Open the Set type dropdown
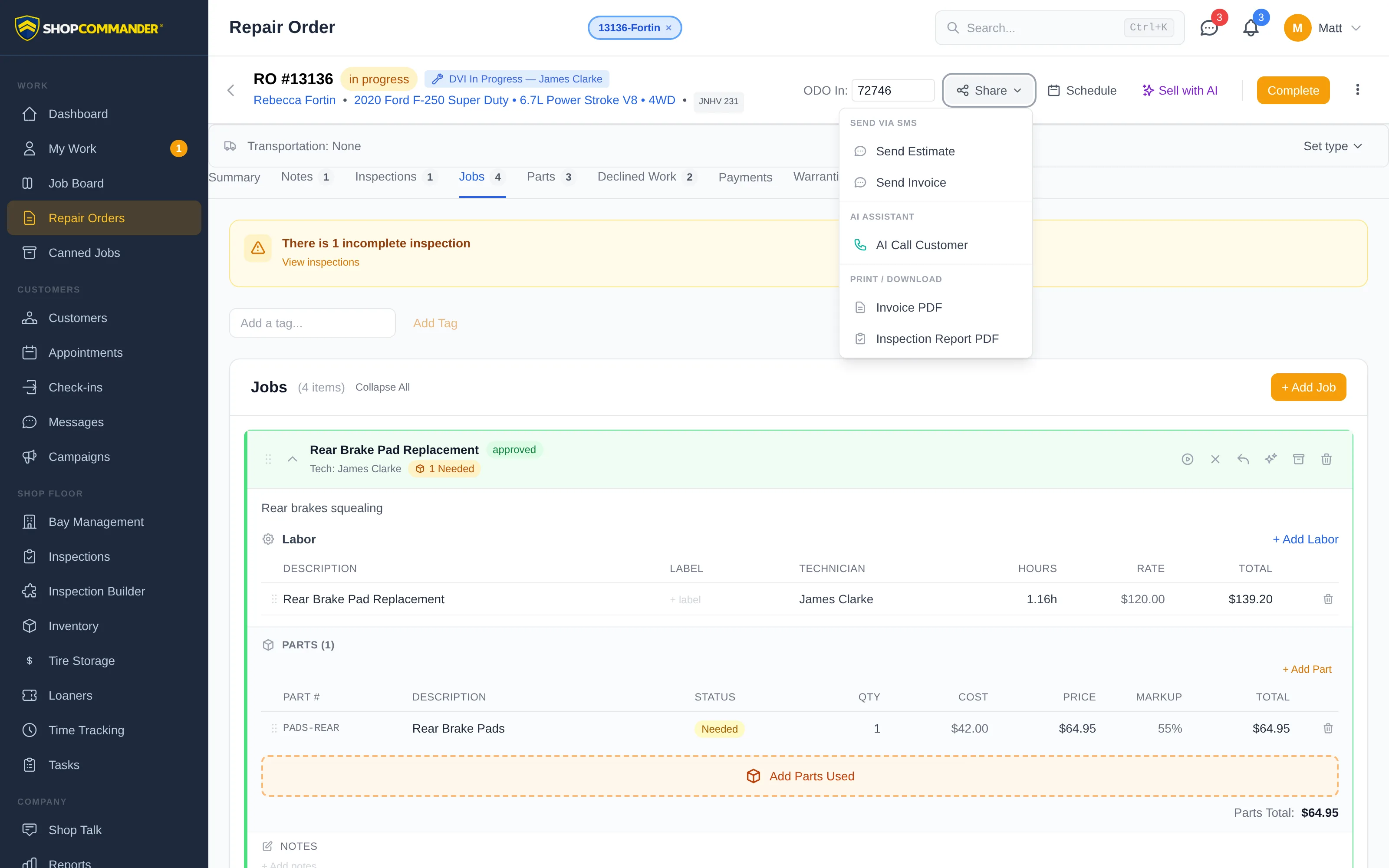 pos(1332,146)
